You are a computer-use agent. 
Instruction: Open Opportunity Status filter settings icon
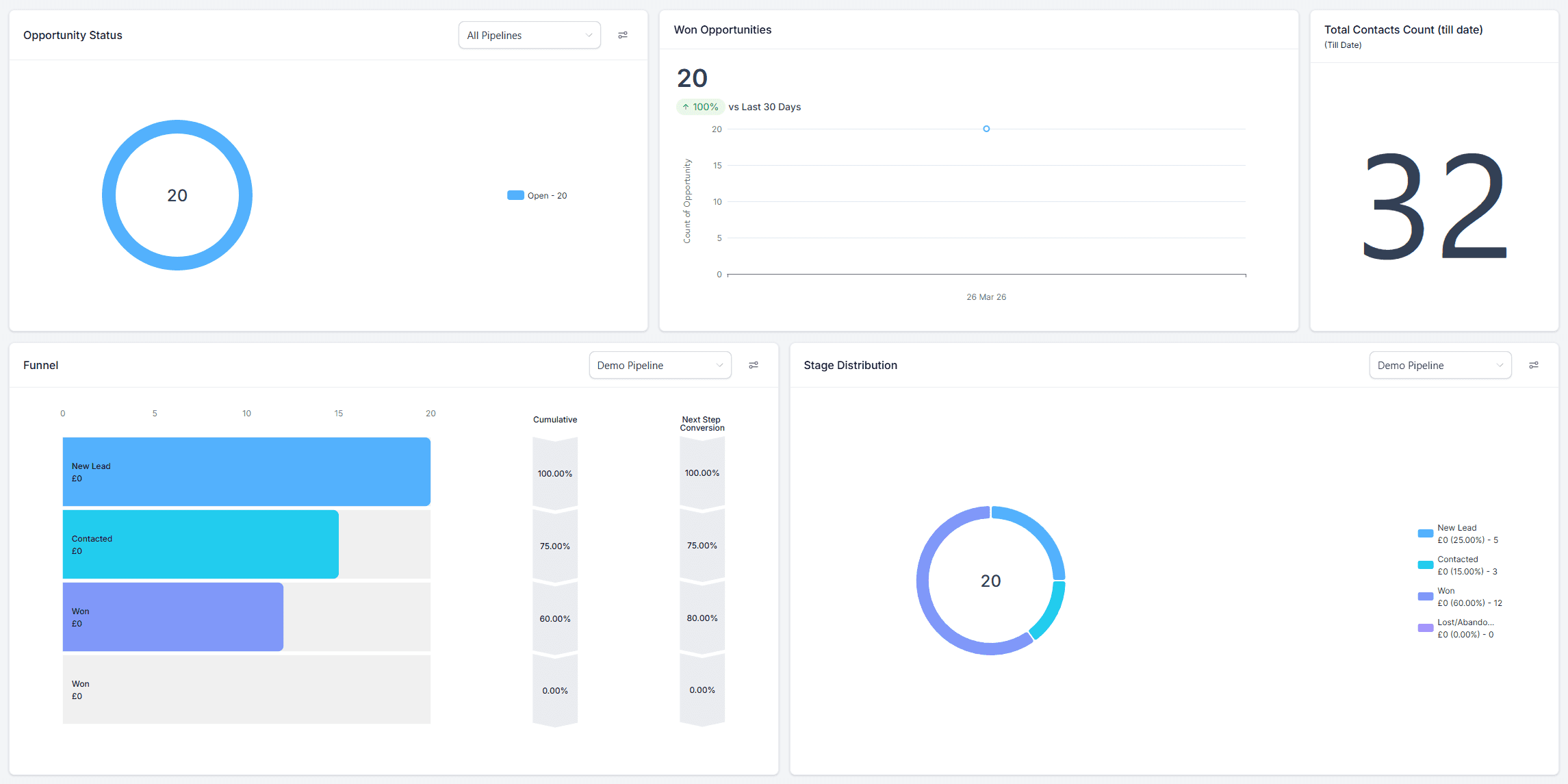(x=623, y=35)
